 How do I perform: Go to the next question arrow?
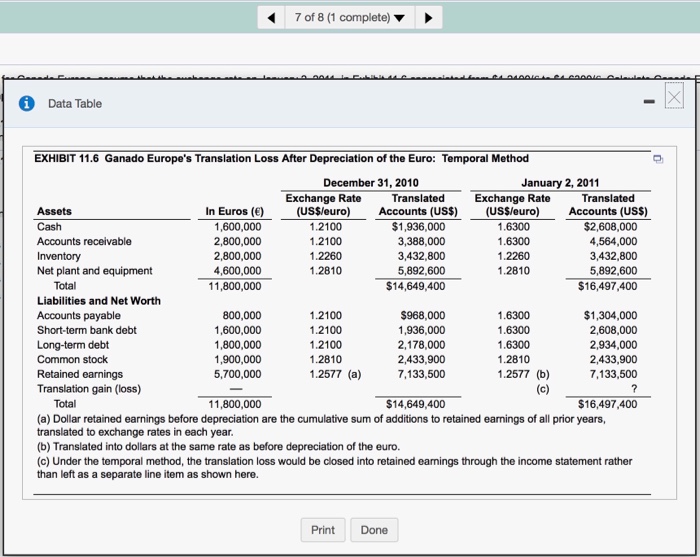pyautogui.click(x=429, y=17)
